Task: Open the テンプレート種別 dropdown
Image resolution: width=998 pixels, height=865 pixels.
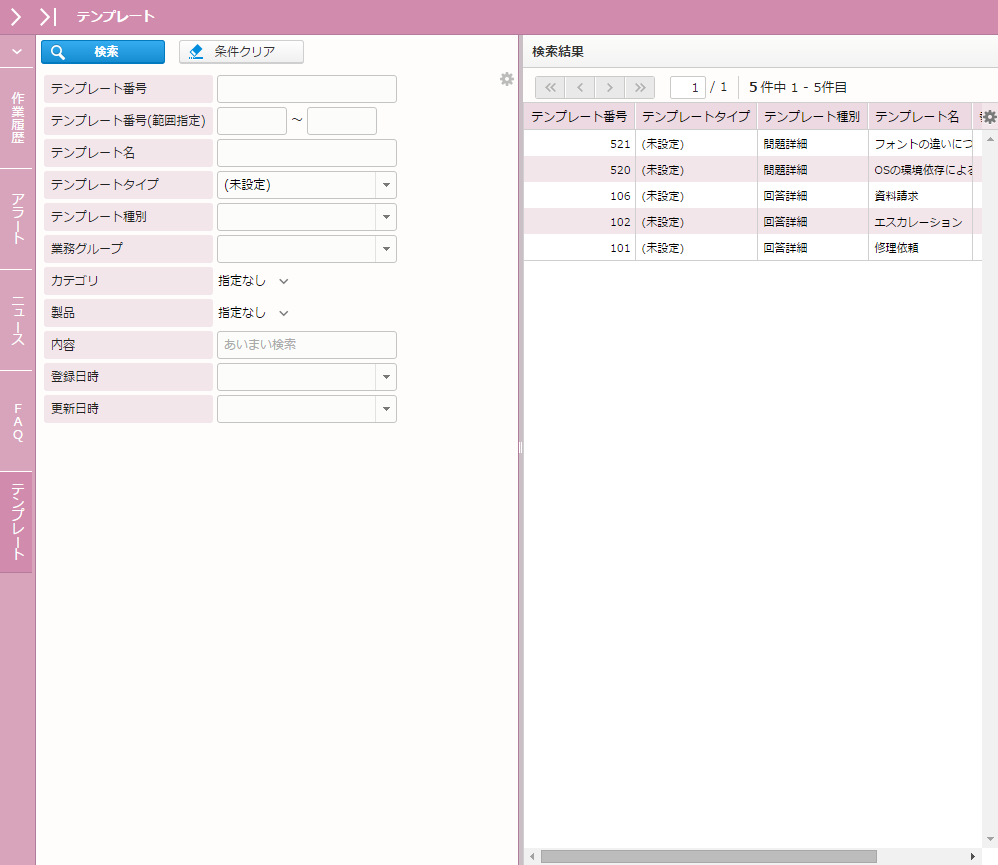Action: (386, 217)
